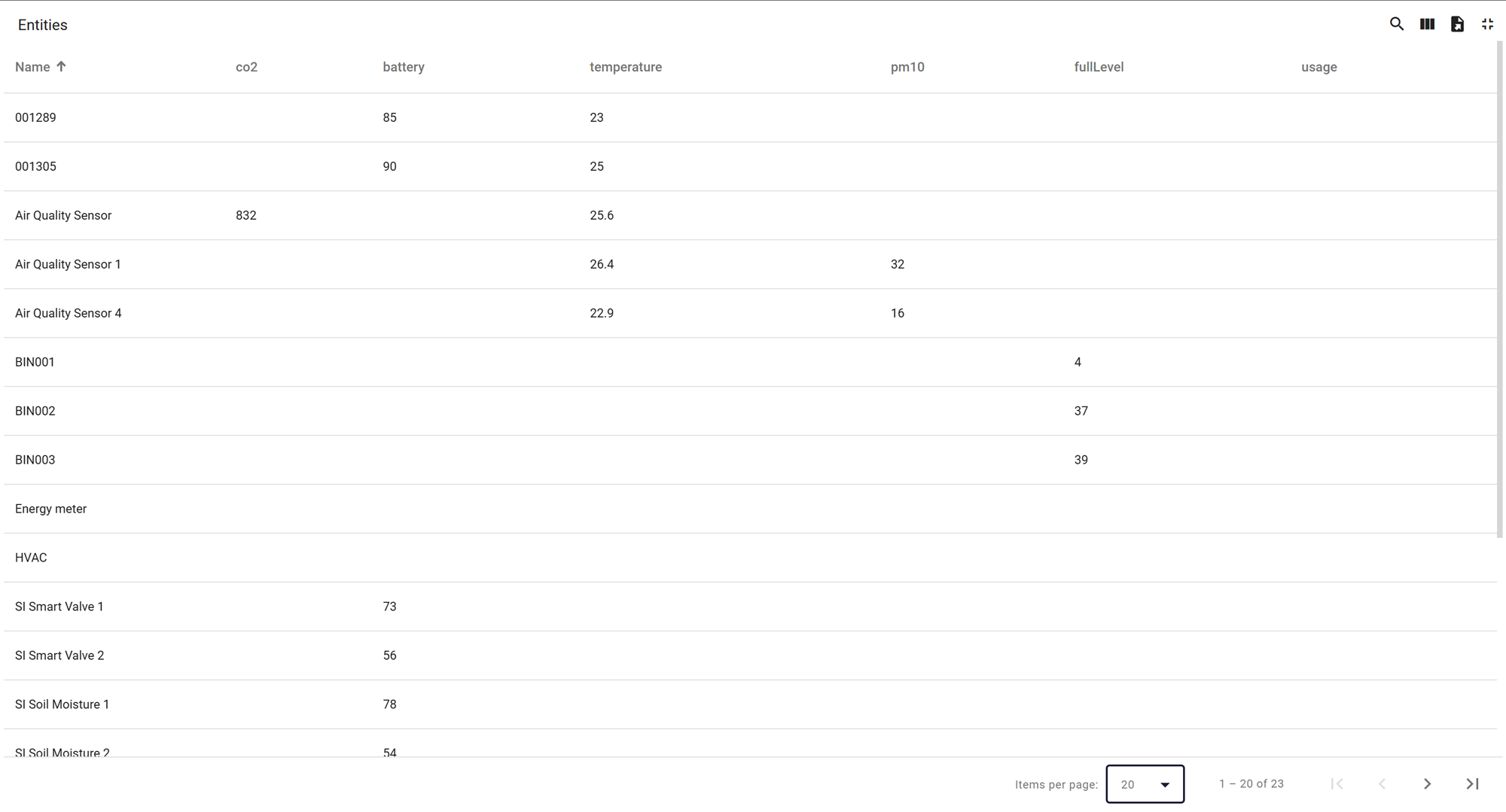The width and height of the screenshot is (1506, 812).
Task: Go to the next page
Action: [1427, 783]
